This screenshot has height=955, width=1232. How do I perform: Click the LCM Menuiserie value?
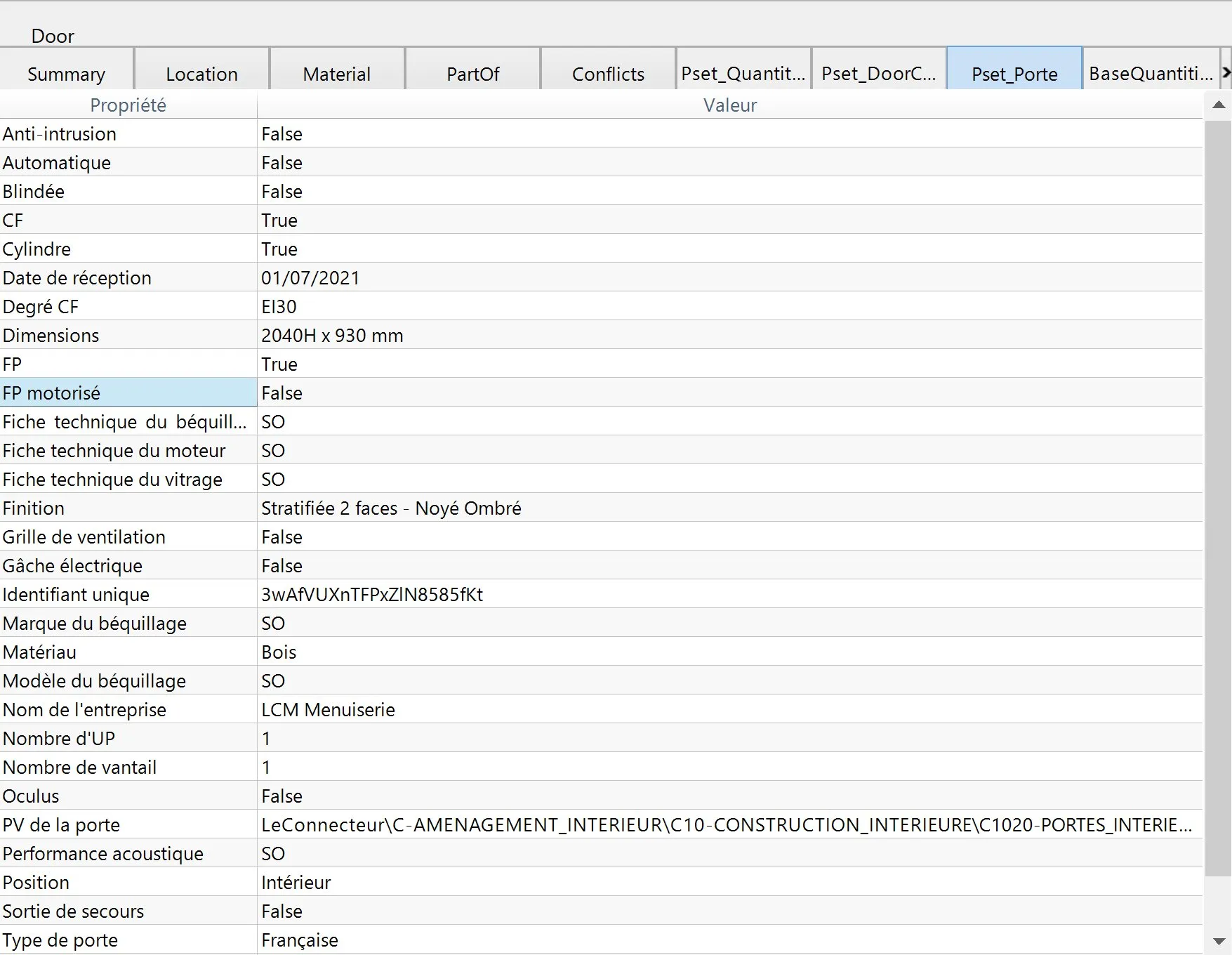pos(328,709)
